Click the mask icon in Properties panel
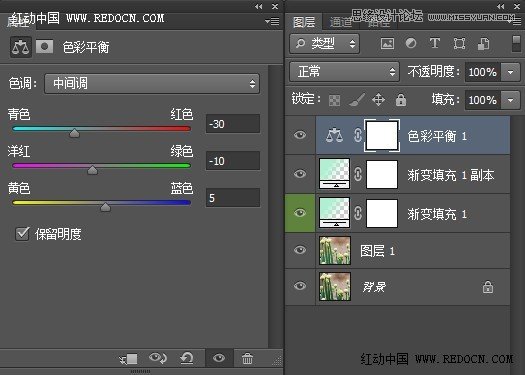 (x=45, y=47)
